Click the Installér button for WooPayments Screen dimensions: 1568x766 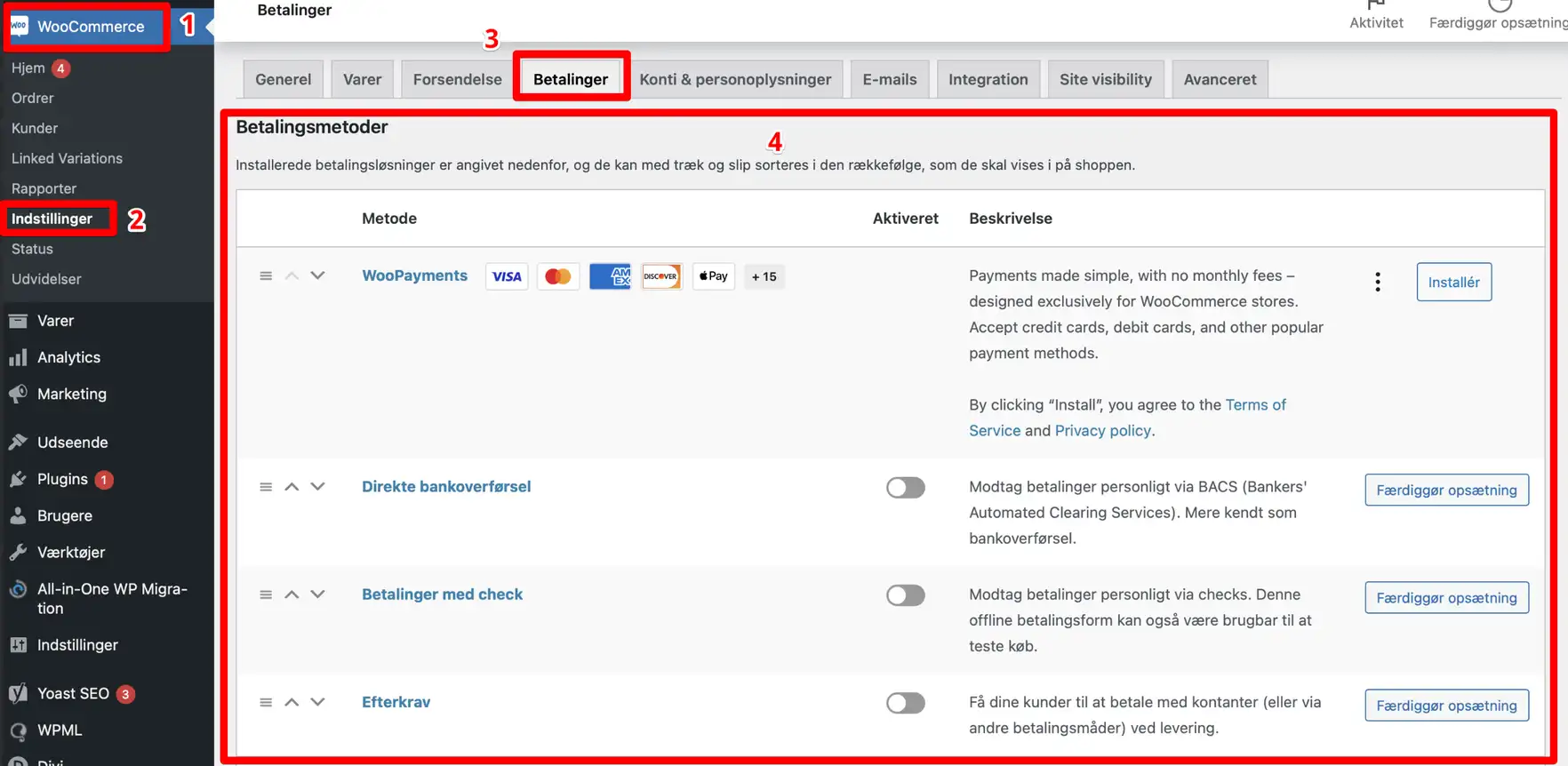coord(1453,283)
